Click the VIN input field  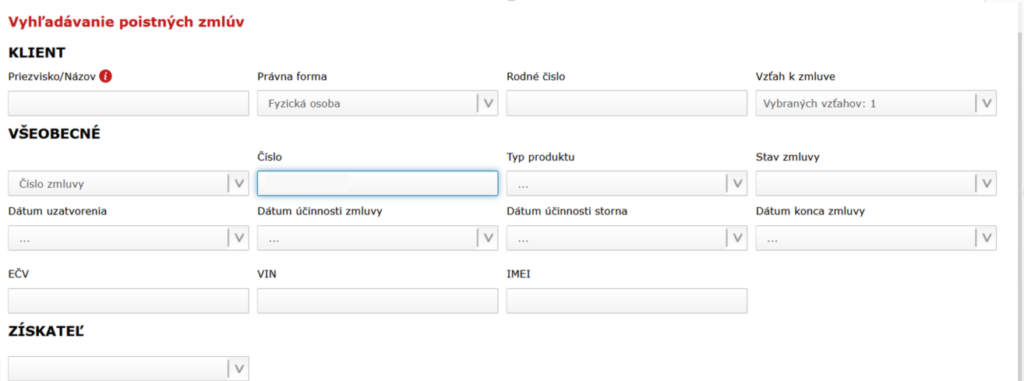[377, 301]
